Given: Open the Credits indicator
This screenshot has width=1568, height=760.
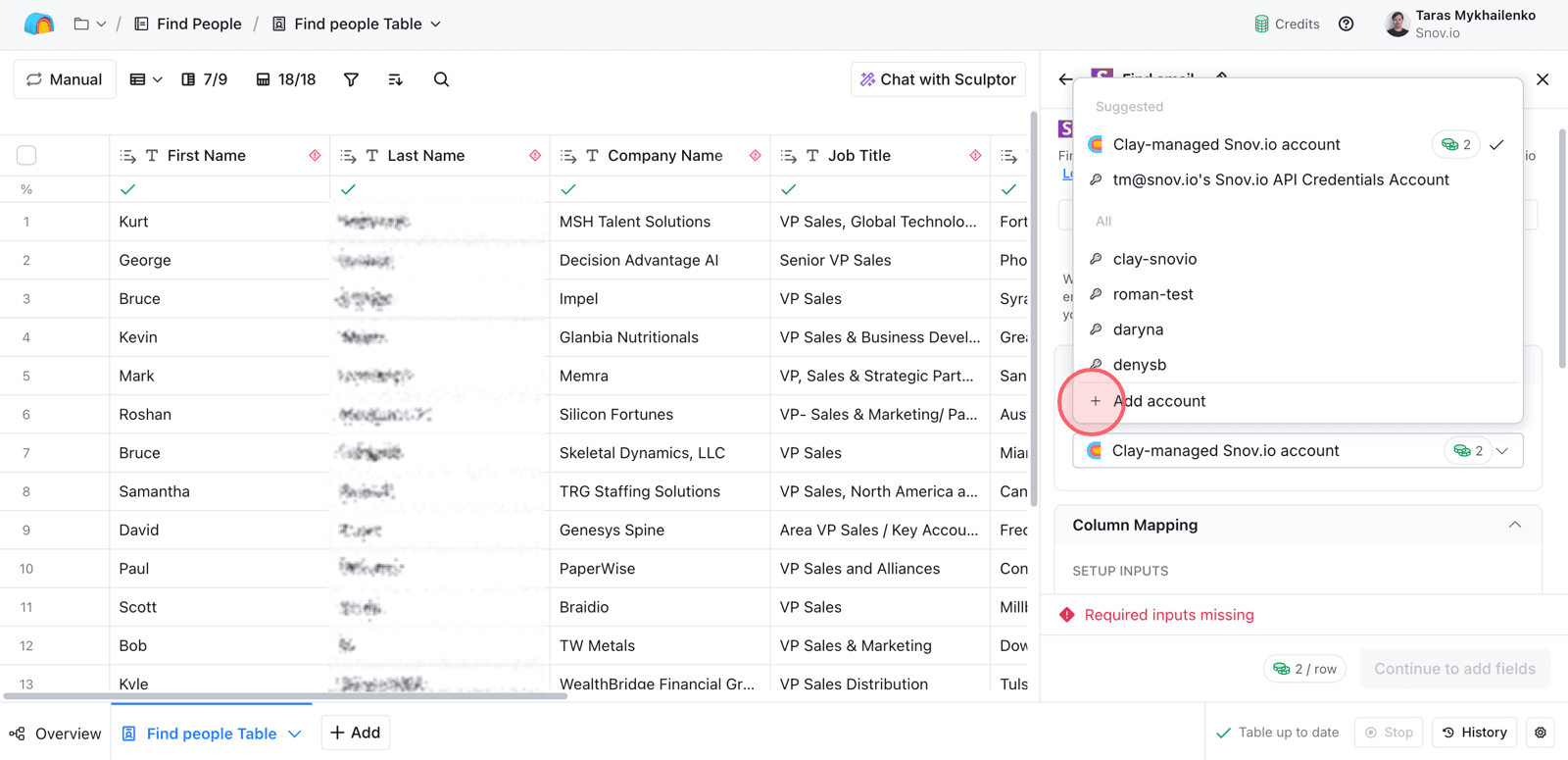Looking at the screenshot, I should click(1287, 24).
